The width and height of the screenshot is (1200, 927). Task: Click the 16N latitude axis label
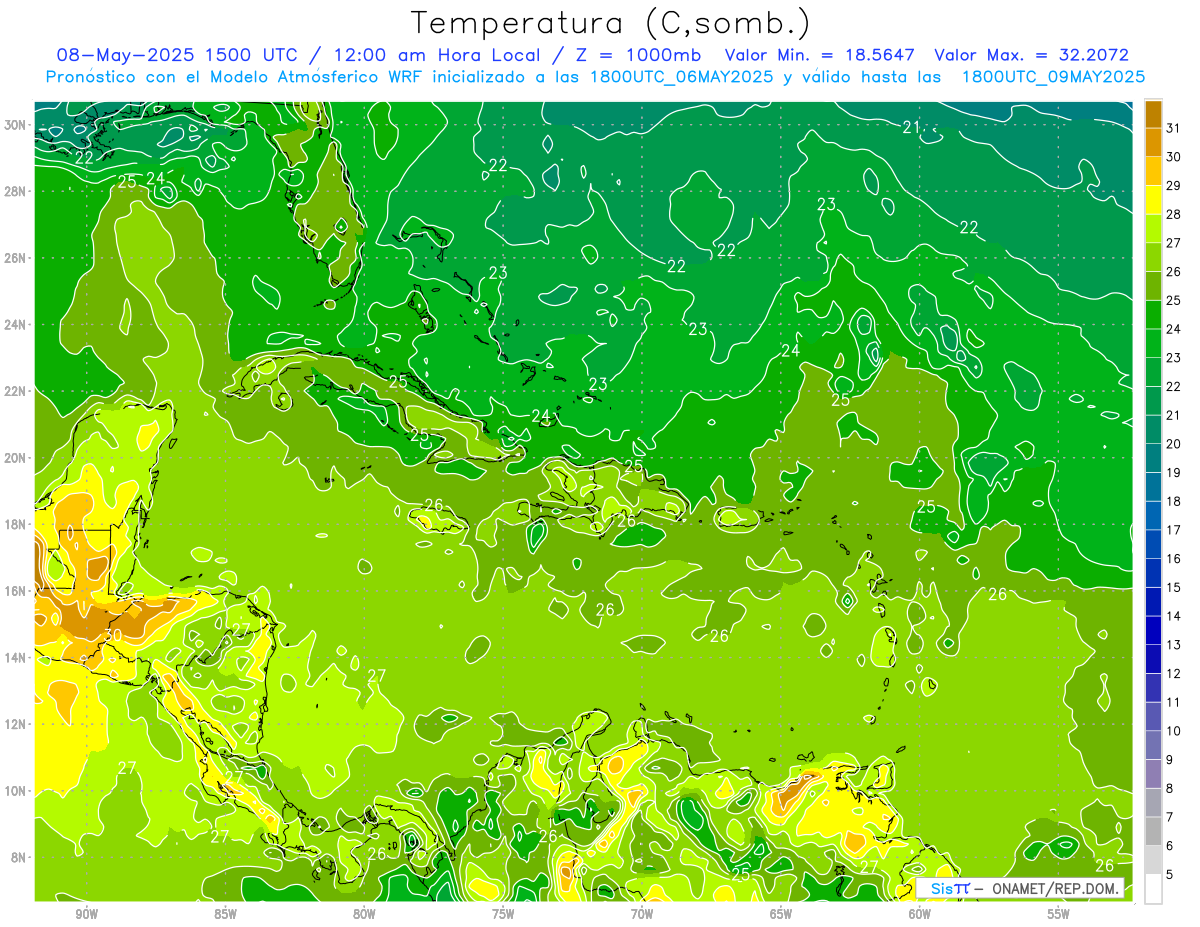coord(15,591)
